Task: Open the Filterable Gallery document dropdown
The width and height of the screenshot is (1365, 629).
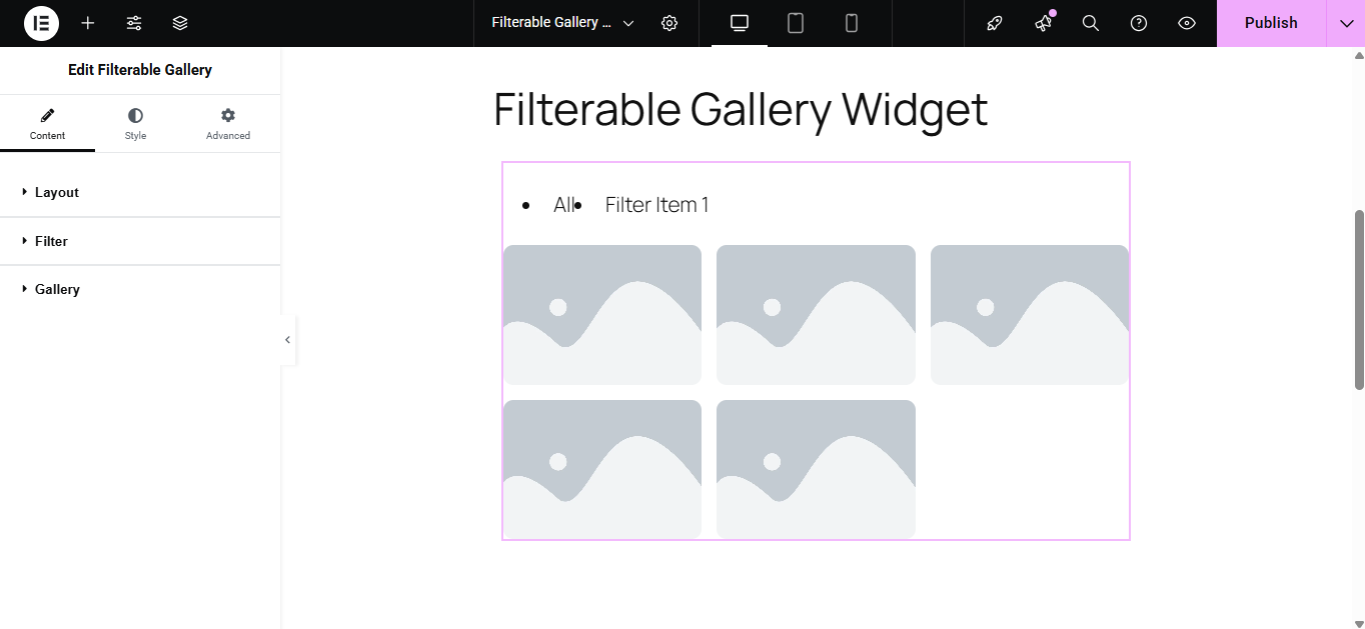Action: tap(563, 23)
